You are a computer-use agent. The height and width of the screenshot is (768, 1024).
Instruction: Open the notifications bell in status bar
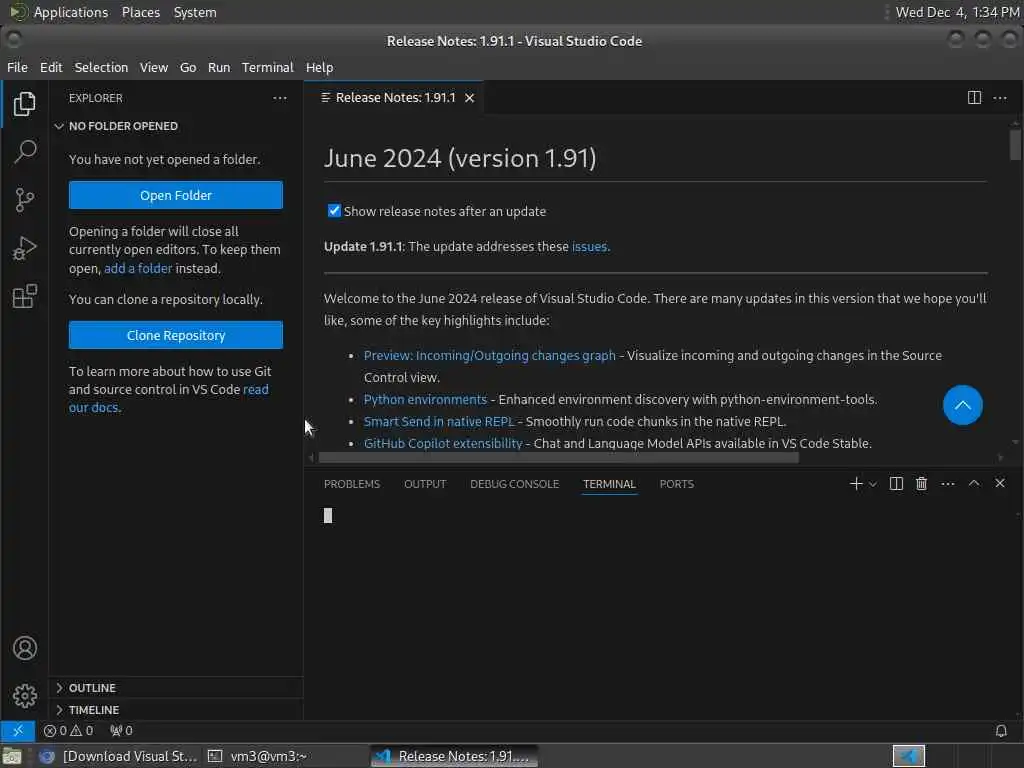(1000, 730)
